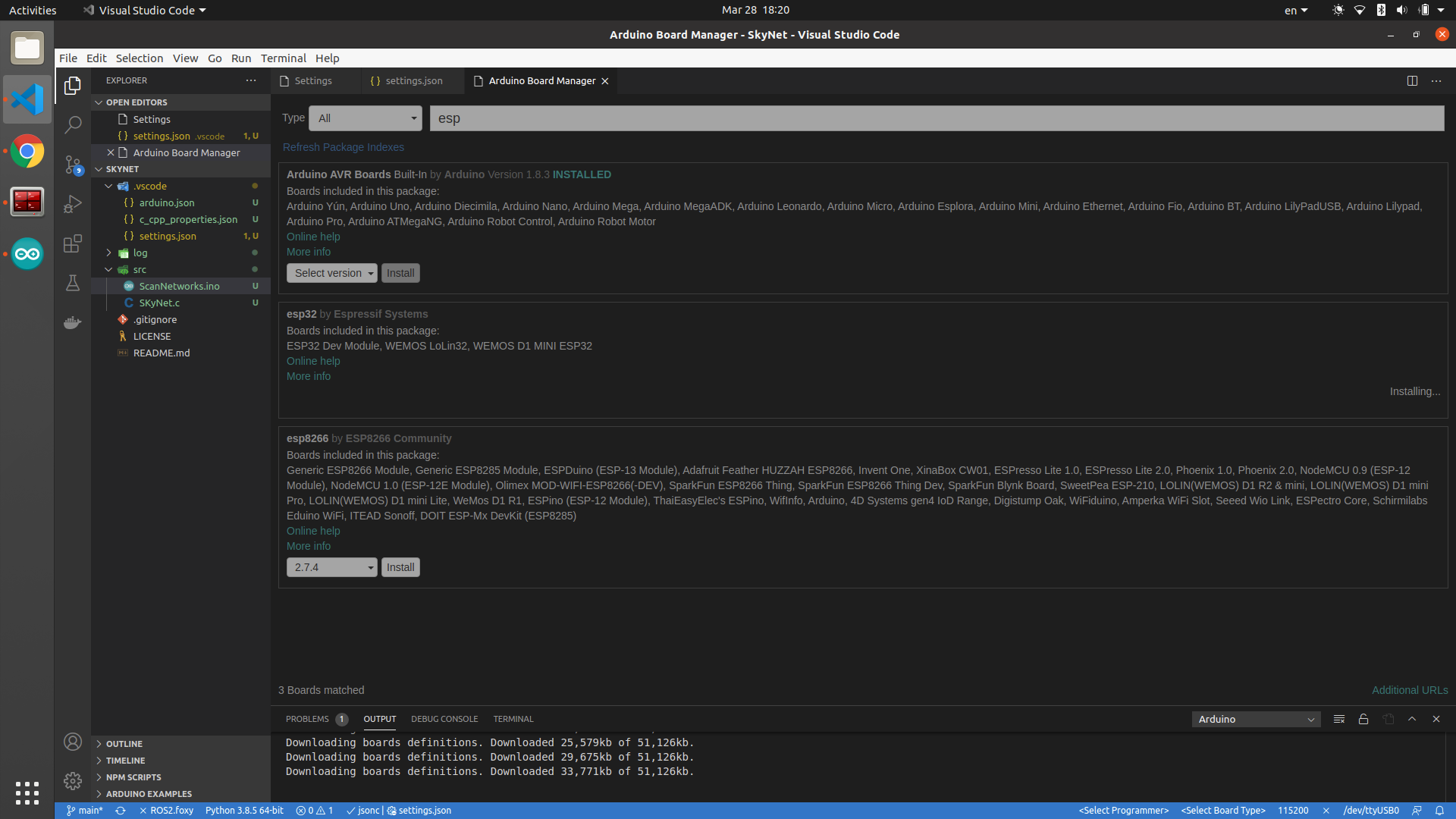Open the Extensions view icon
The height and width of the screenshot is (819, 1456).
pyautogui.click(x=73, y=243)
